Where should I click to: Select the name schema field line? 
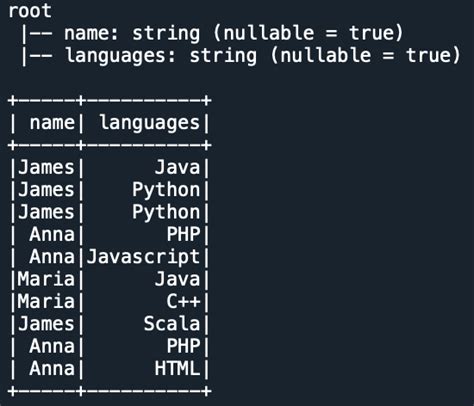coord(212,33)
